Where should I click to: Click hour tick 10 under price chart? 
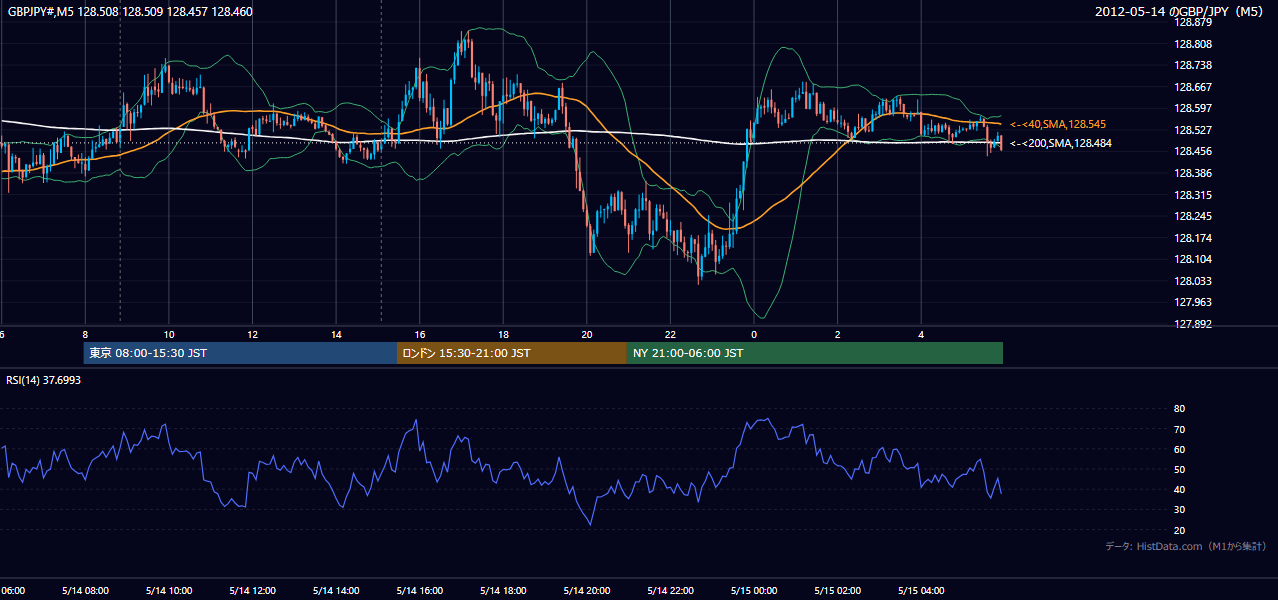coord(169,335)
